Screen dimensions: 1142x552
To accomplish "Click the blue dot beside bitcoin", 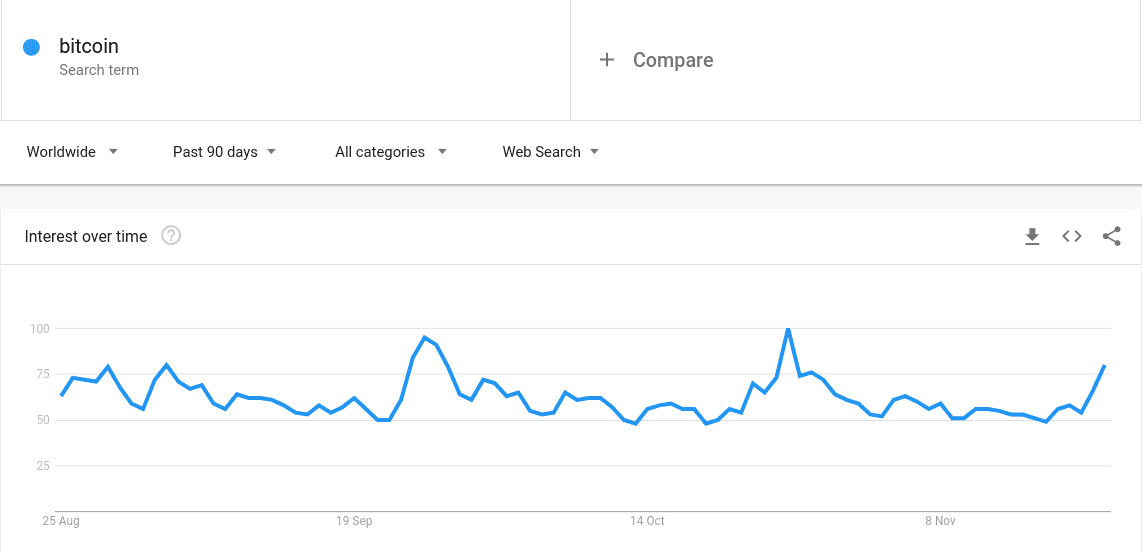I will click(31, 47).
